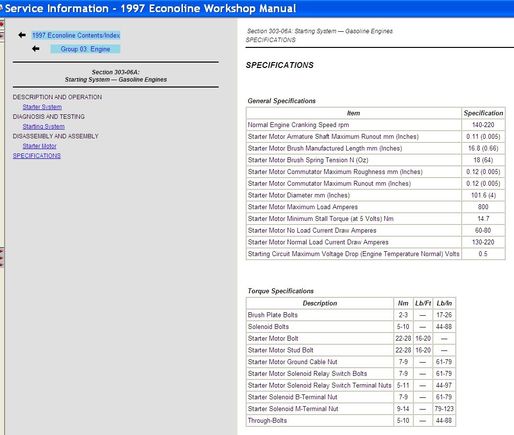The image size is (514, 435).
Task: Click the Service Information title bar
Action: pos(257,8)
